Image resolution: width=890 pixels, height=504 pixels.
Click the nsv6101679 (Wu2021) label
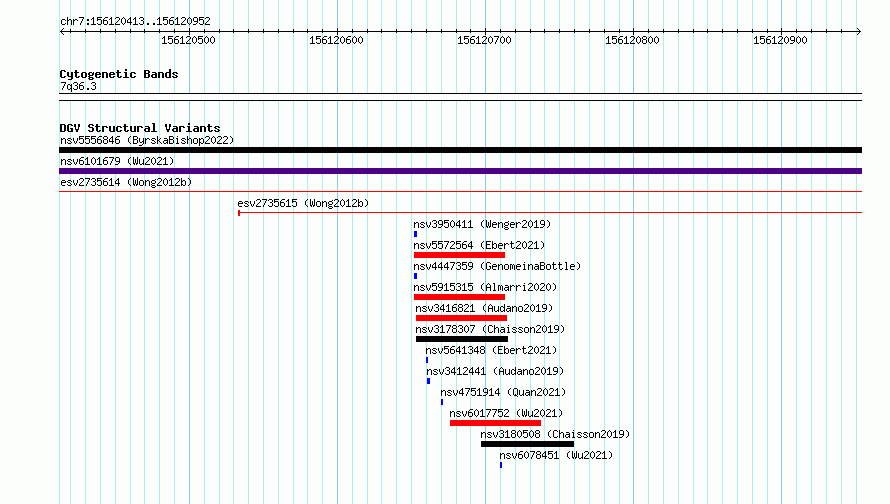(x=117, y=161)
